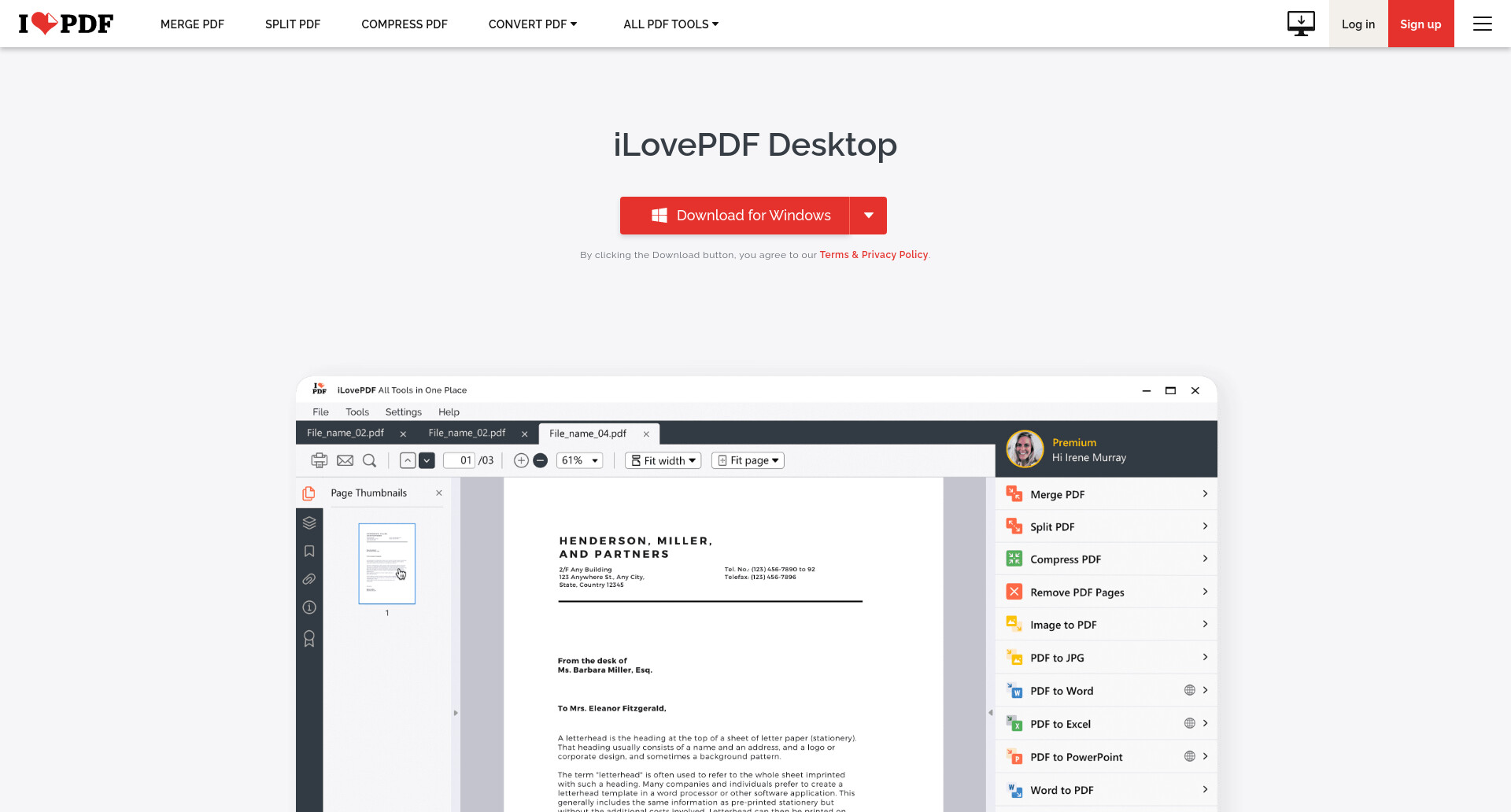Screen dimensions: 1511x812
Task: Click the page number input field
Action: click(x=459, y=460)
